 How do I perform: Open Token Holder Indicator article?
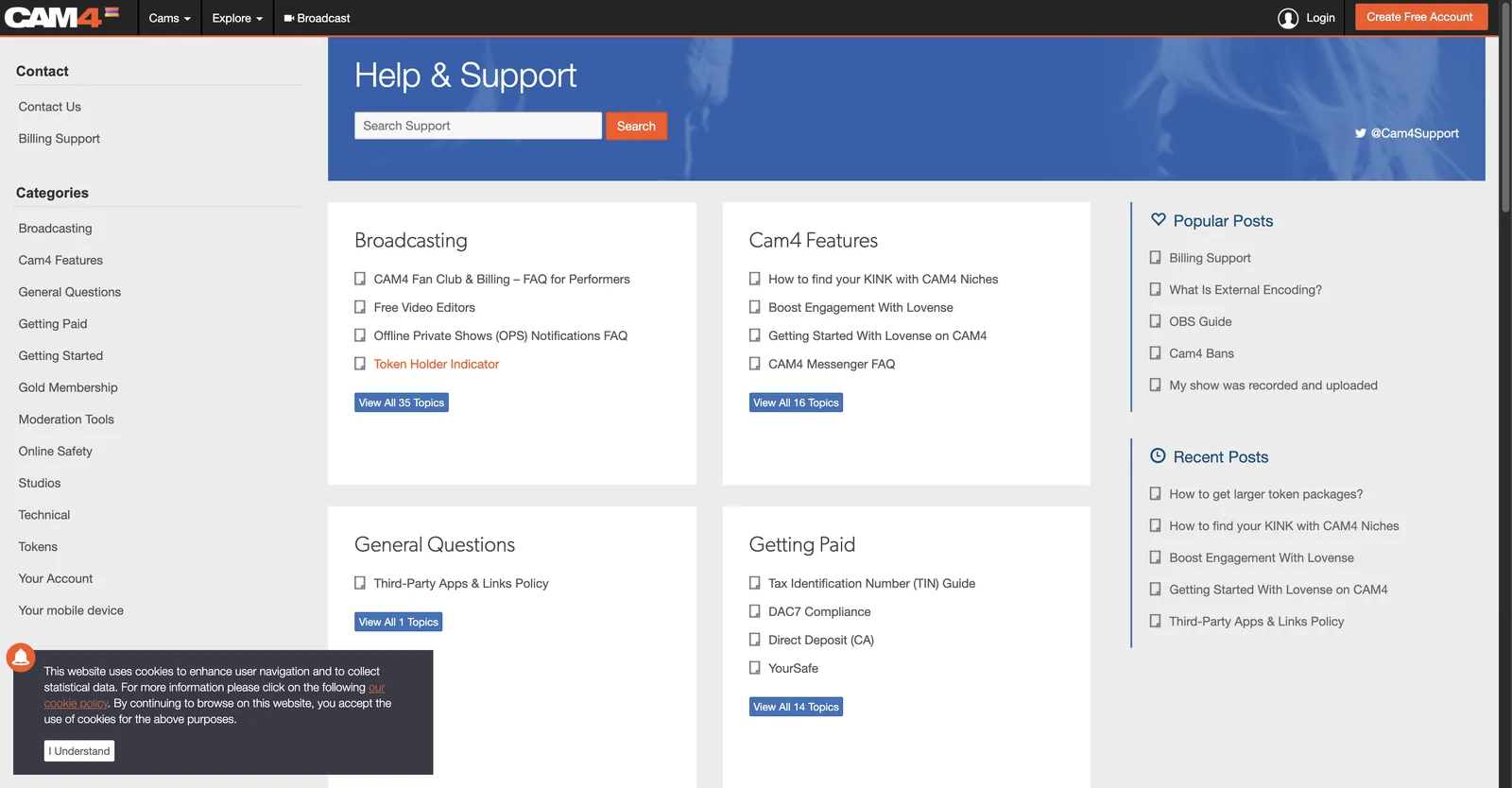point(437,364)
